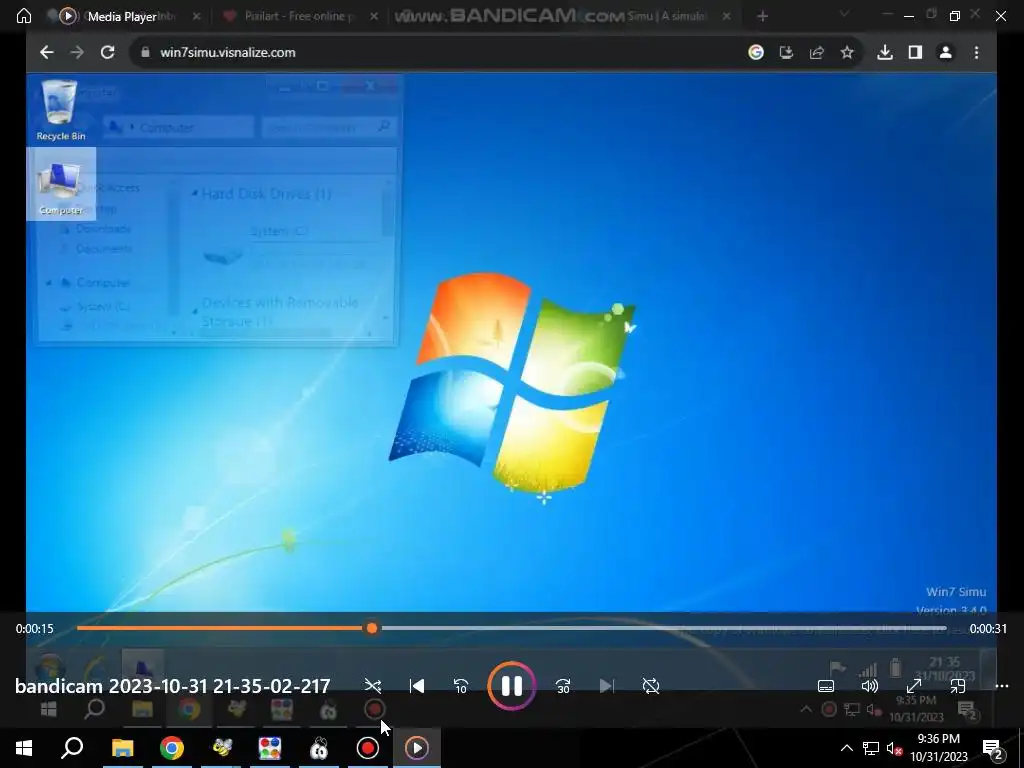Unmute the system volume tray icon

895,748
